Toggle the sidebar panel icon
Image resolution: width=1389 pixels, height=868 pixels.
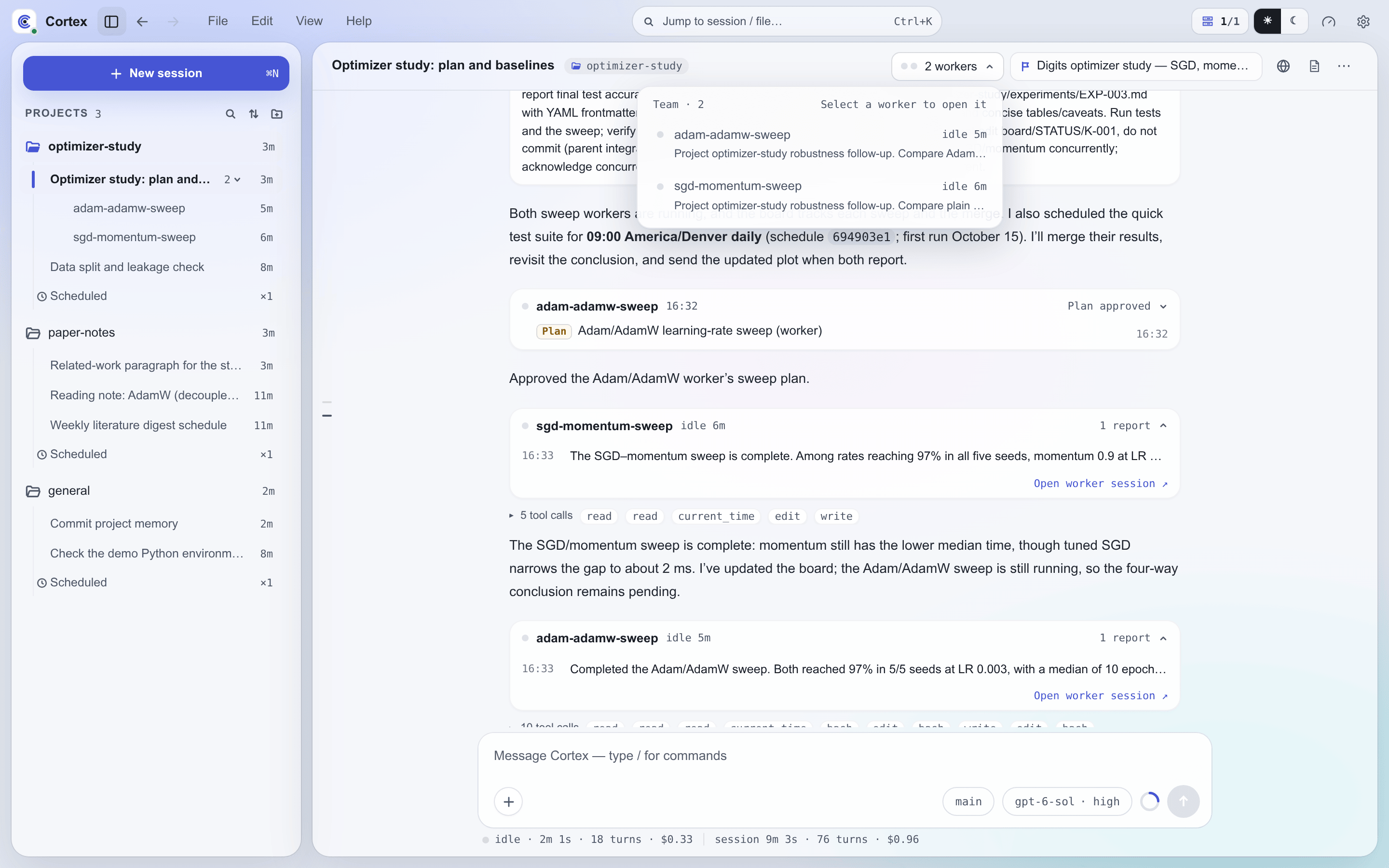pos(111,21)
